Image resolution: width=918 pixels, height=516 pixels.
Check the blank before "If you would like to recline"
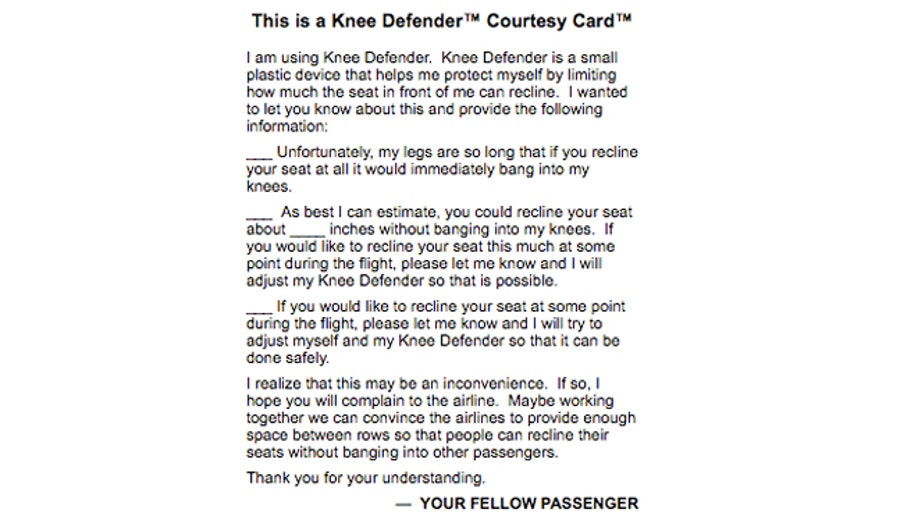259,307
